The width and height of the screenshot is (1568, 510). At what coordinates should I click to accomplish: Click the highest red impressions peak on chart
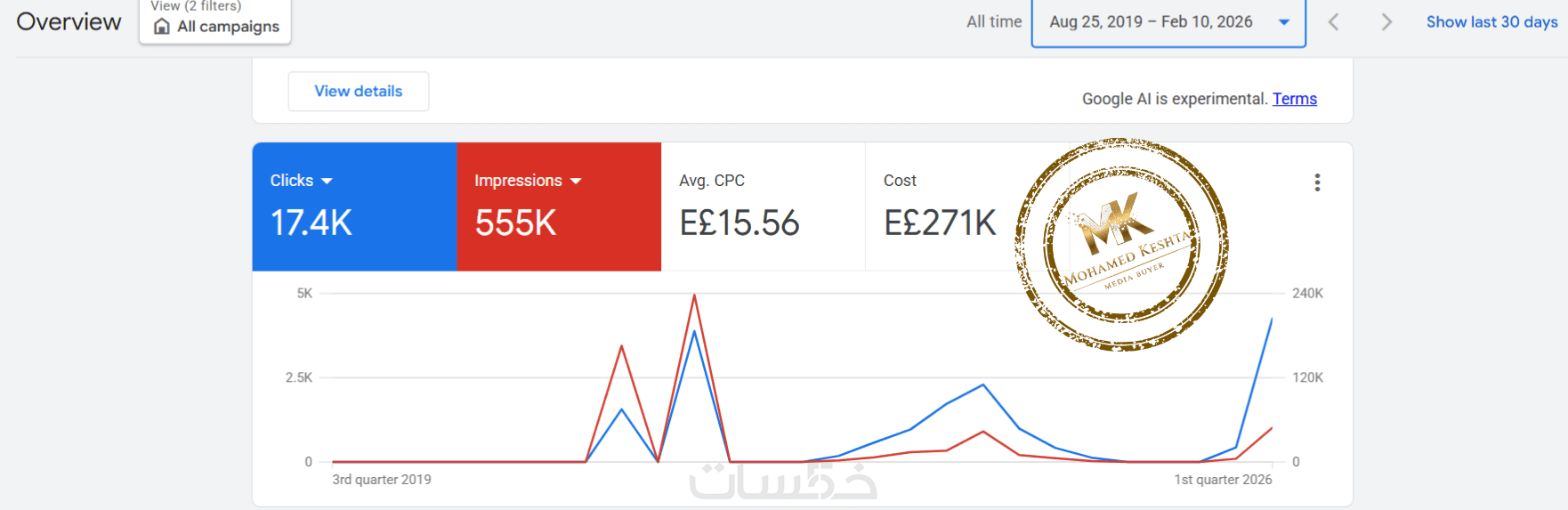click(694, 295)
